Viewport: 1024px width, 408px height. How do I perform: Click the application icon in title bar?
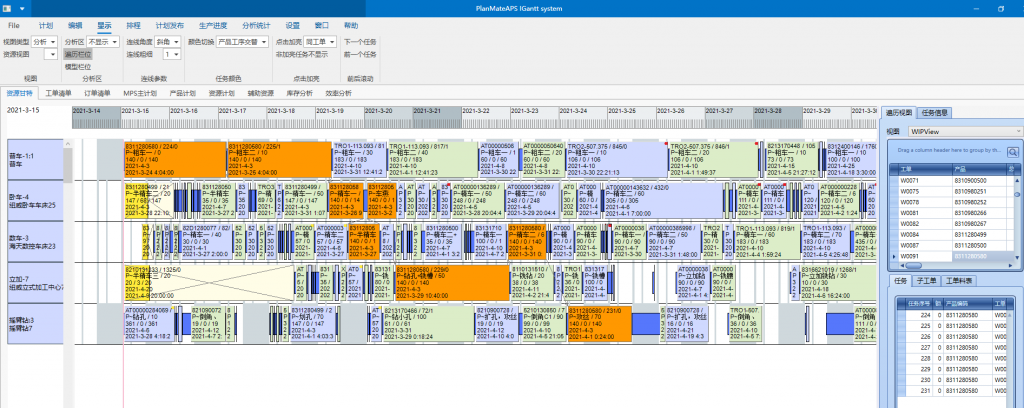click(x=7, y=7)
